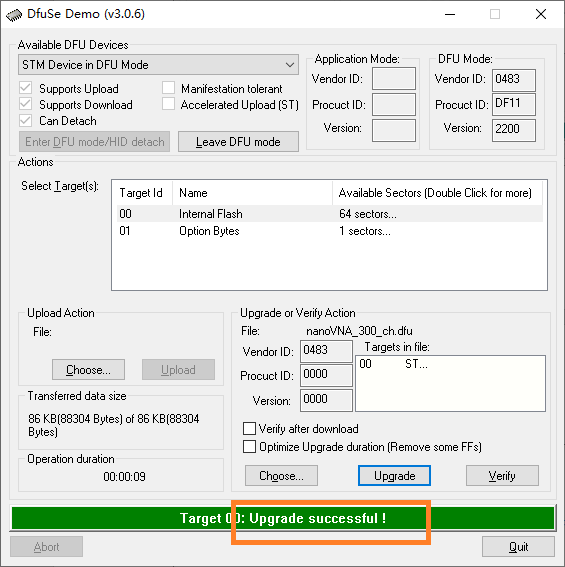Minimize the DfuSe Demo window

450,14
